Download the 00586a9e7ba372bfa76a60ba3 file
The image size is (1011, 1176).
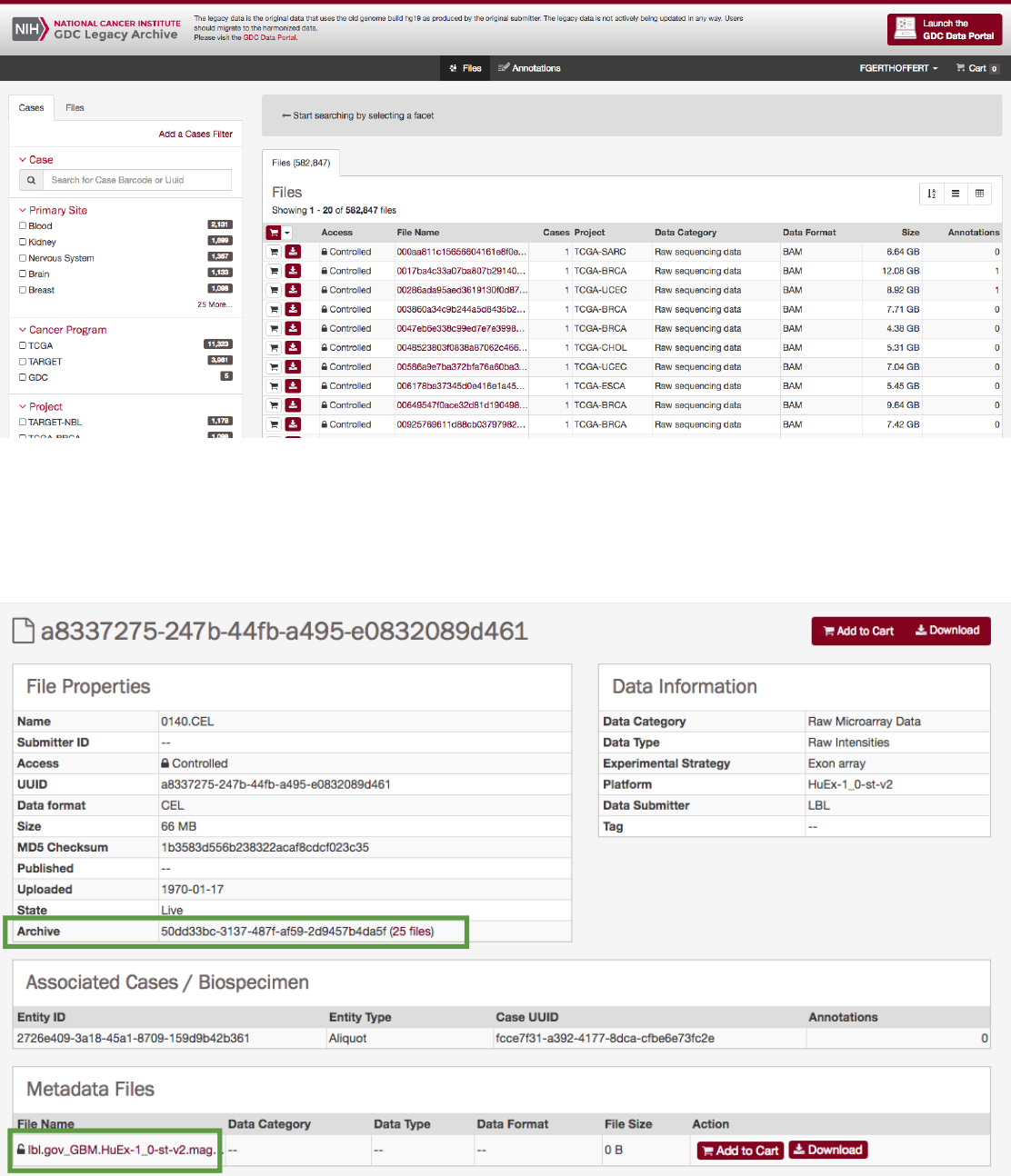pyautogui.click(x=293, y=366)
